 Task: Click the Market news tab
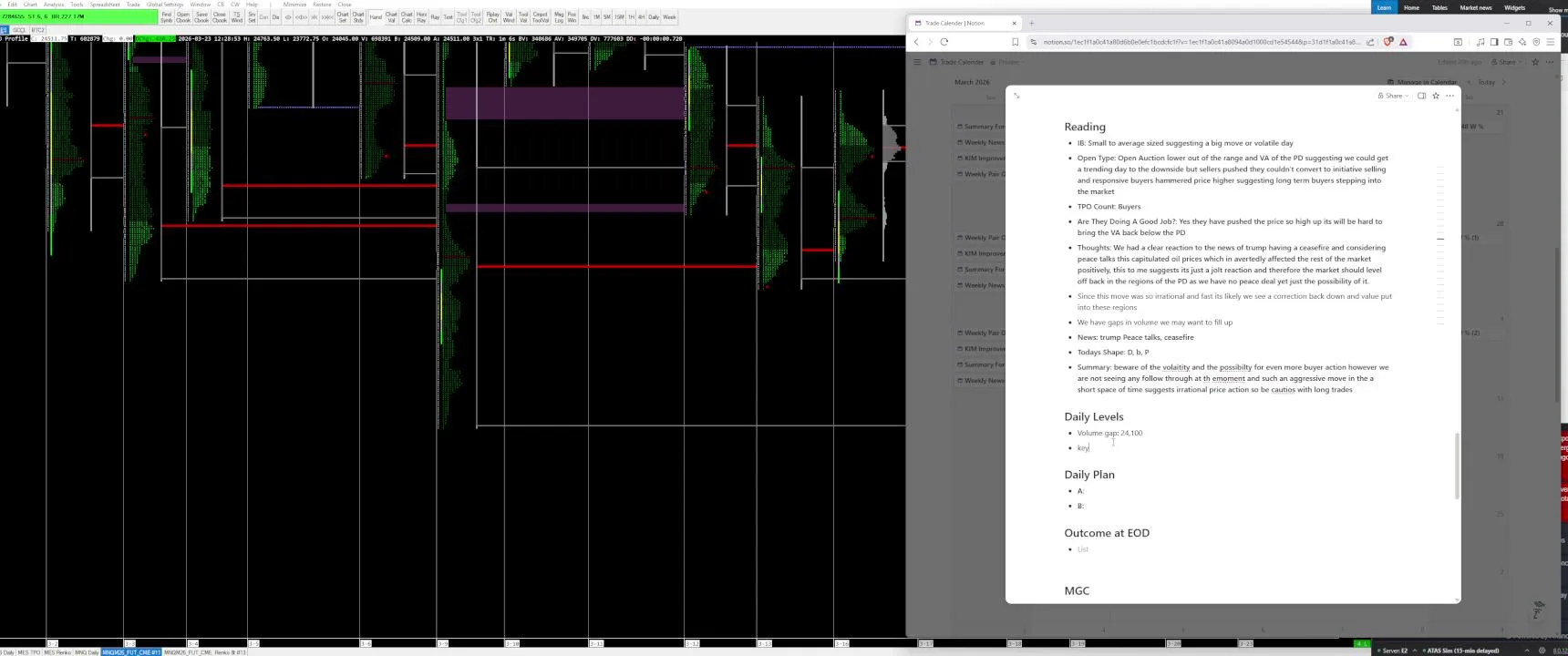pyautogui.click(x=1475, y=7)
